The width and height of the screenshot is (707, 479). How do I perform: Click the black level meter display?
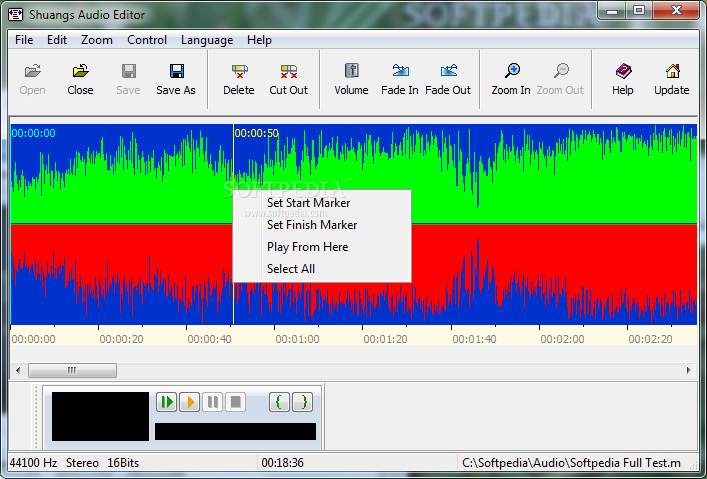(x=100, y=416)
